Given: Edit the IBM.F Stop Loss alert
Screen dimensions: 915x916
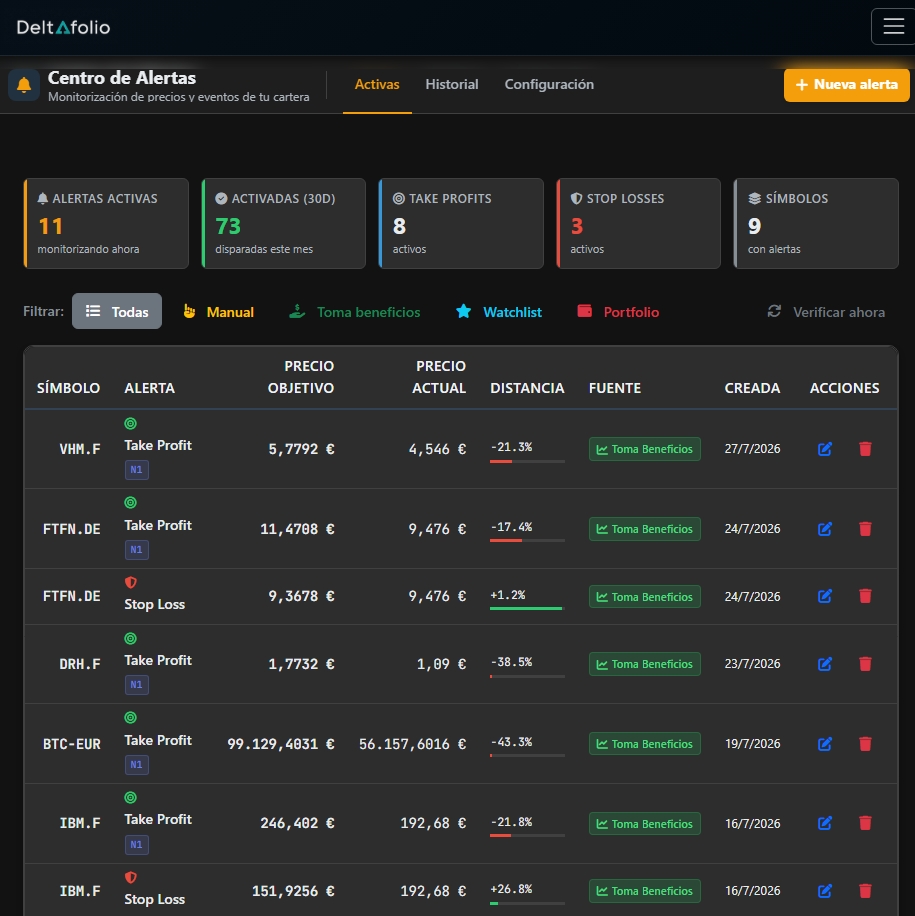Looking at the screenshot, I should [824, 891].
